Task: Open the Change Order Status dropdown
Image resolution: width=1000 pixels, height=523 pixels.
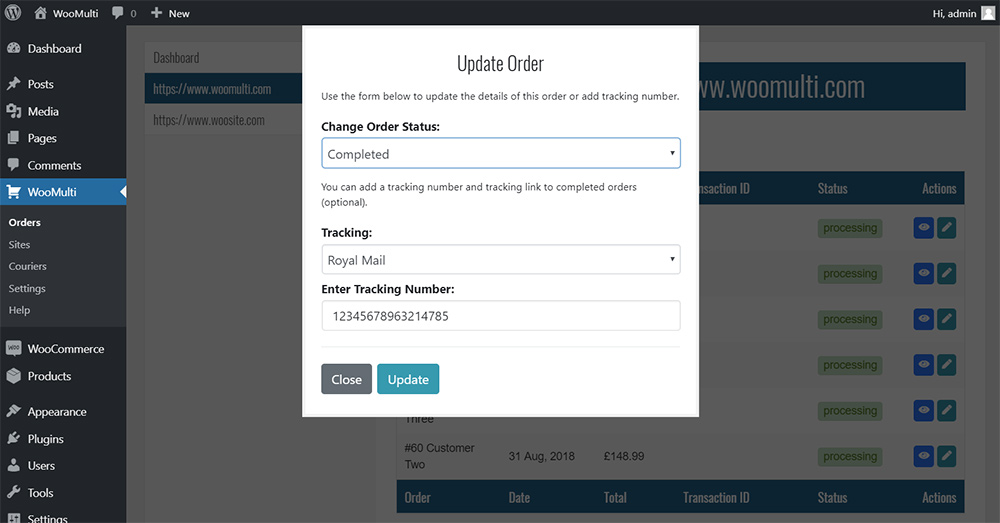Action: (500, 154)
